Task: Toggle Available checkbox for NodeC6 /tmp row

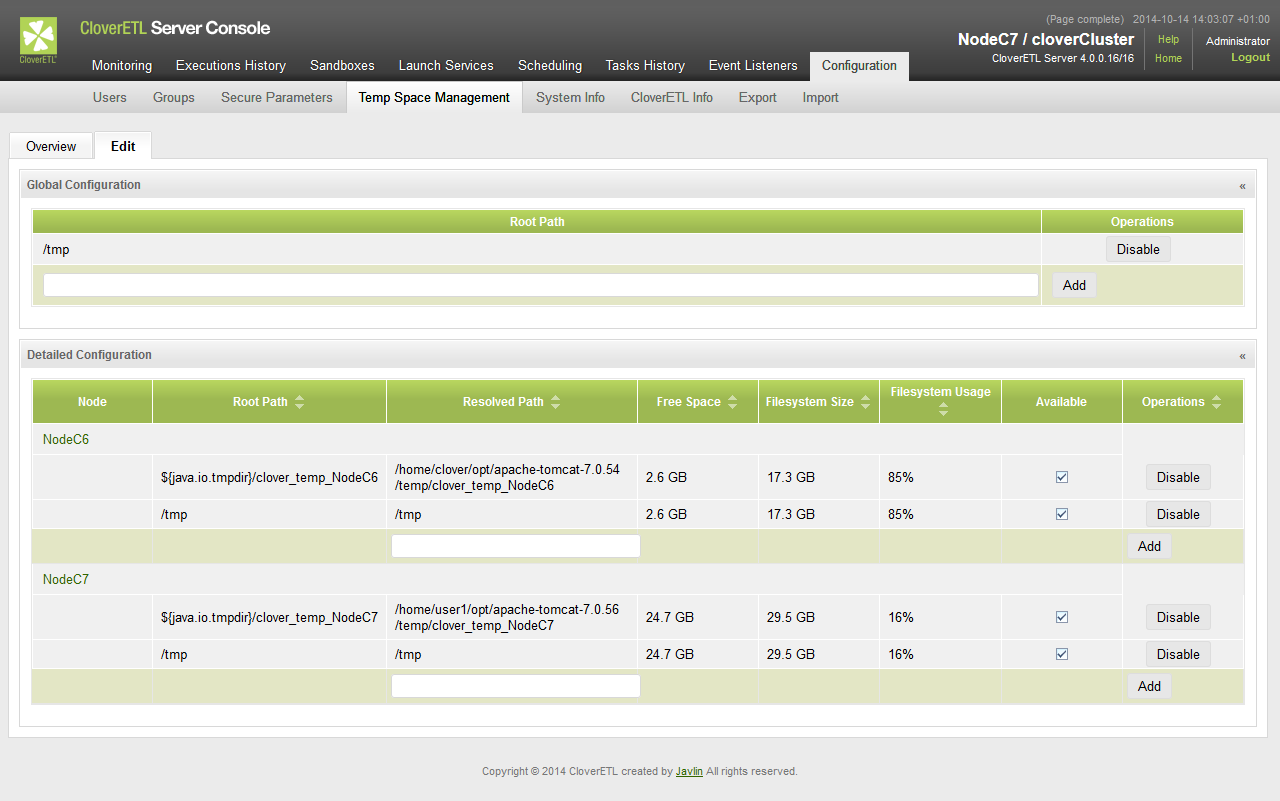Action: [1062, 514]
